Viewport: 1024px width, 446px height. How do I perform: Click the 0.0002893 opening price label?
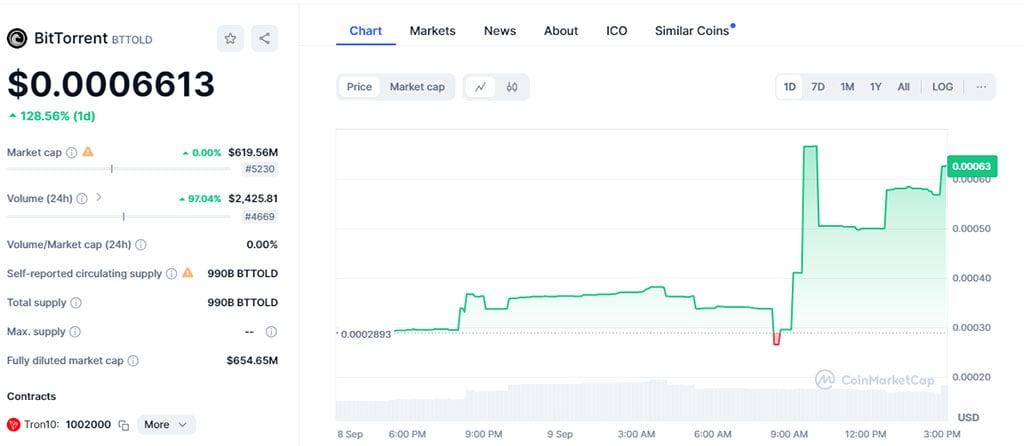pos(364,334)
